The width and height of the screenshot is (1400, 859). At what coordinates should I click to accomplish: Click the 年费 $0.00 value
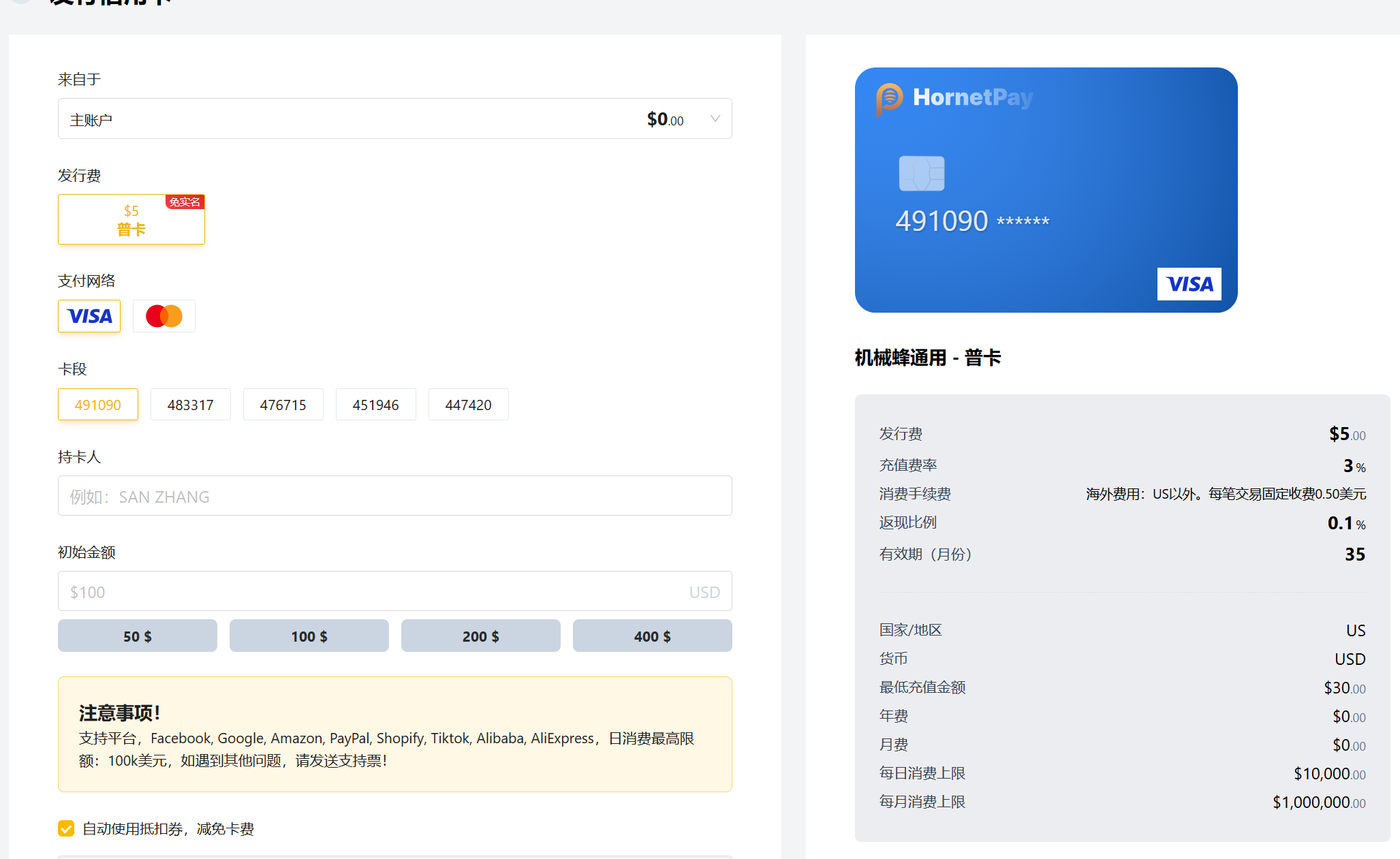click(x=1349, y=717)
